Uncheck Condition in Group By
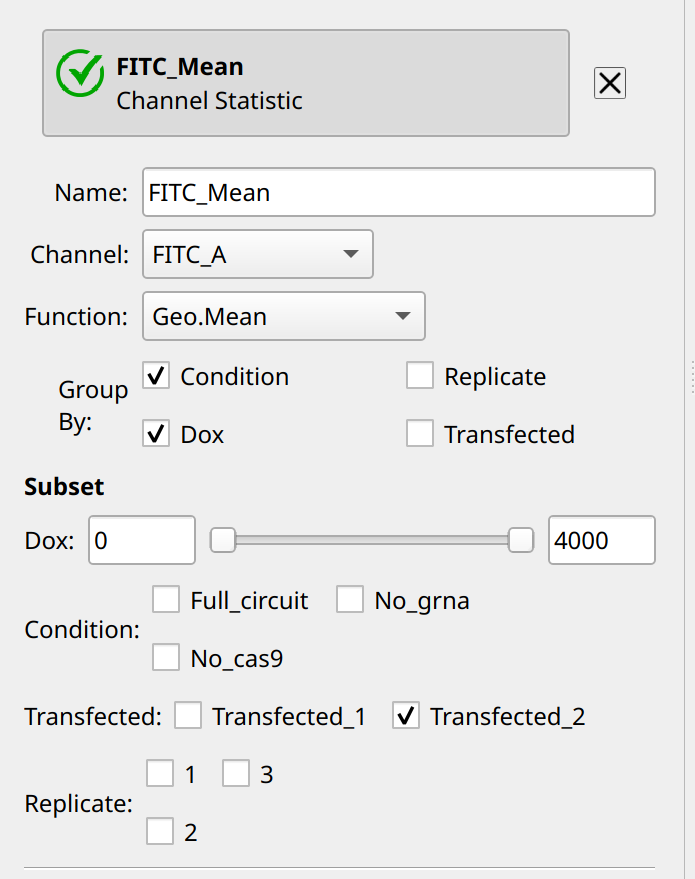Screen dimensions: 695x879 [x=156, y=376]
